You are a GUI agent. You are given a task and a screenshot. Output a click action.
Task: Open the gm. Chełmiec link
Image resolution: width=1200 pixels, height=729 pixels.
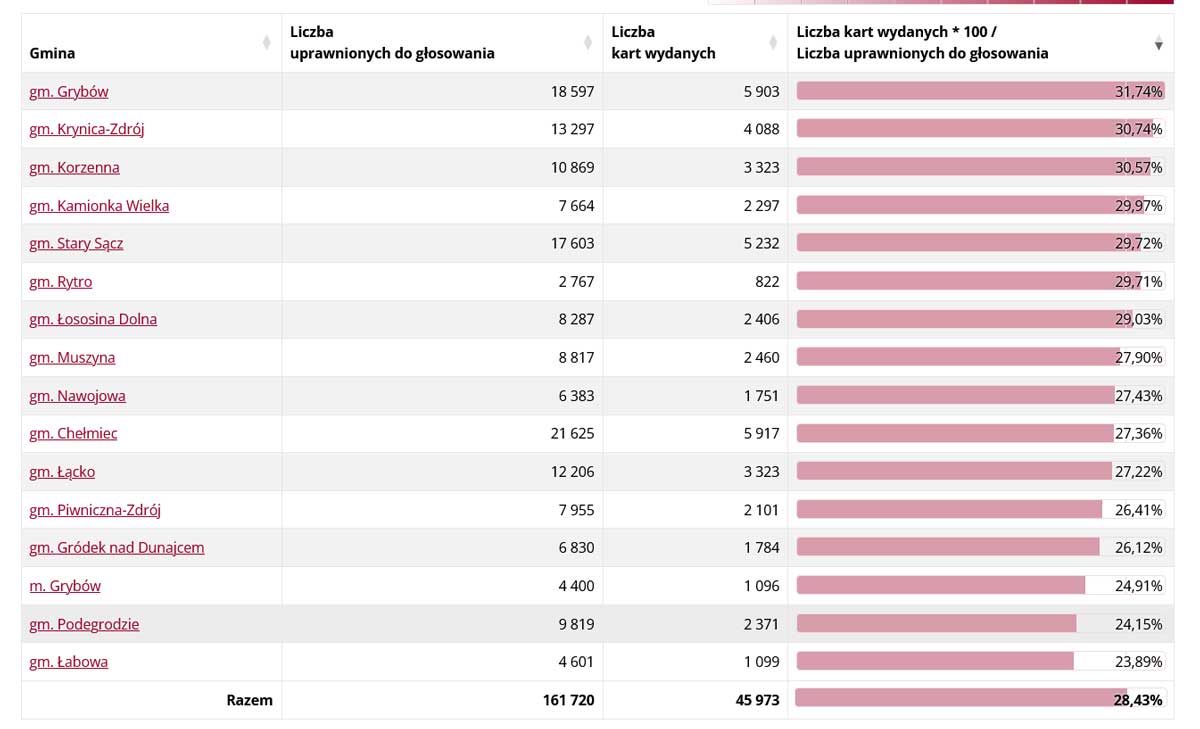click(73, 433)
